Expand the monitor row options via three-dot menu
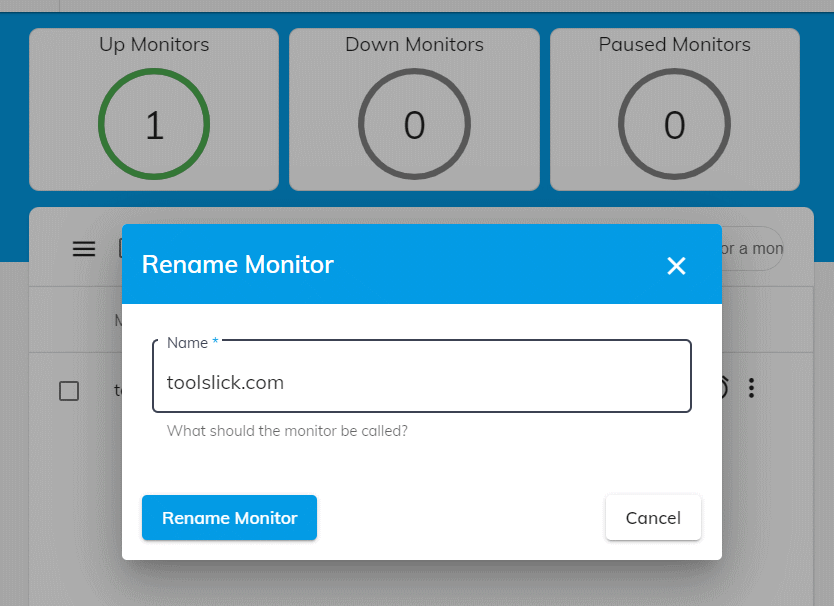834x606 pixels. pyautogui.click(x=751, y=388)
